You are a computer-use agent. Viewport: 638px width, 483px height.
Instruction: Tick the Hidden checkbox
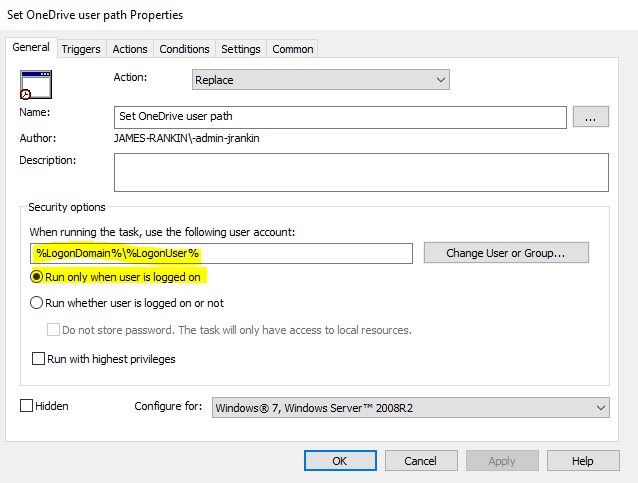[26, 406]
